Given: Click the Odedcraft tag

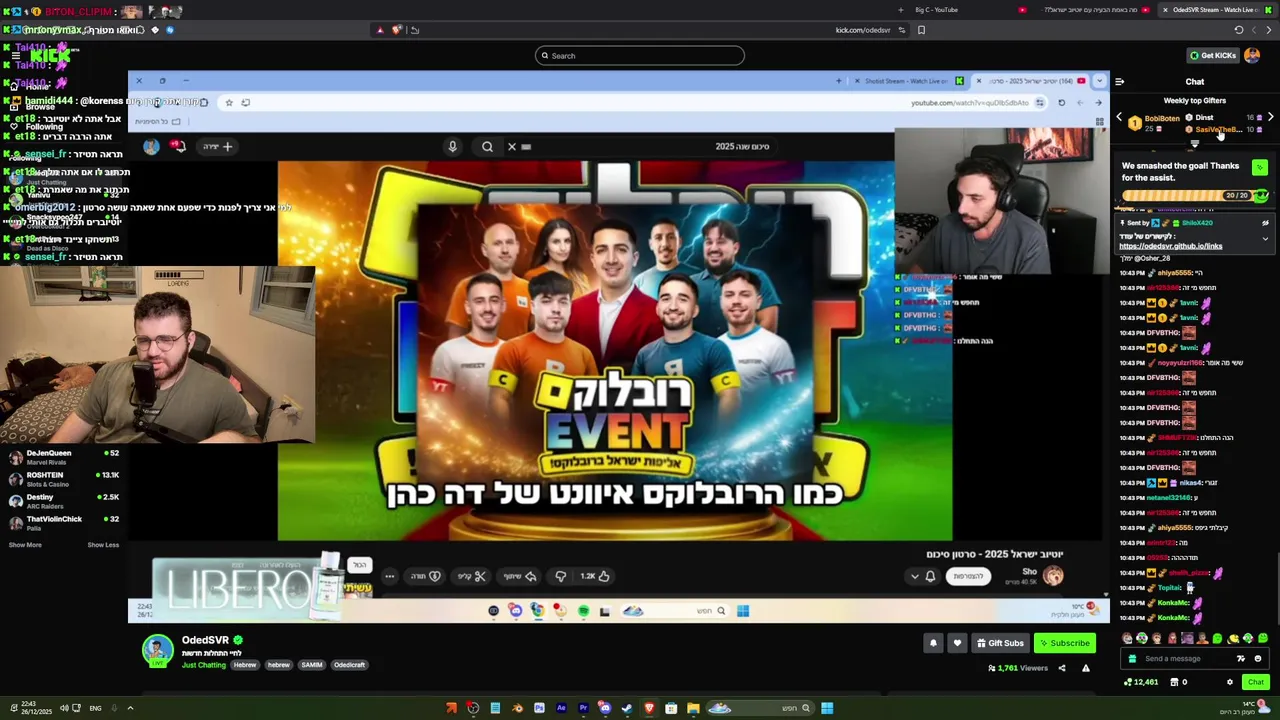Looking at the screenshot, I should point(349,665).
